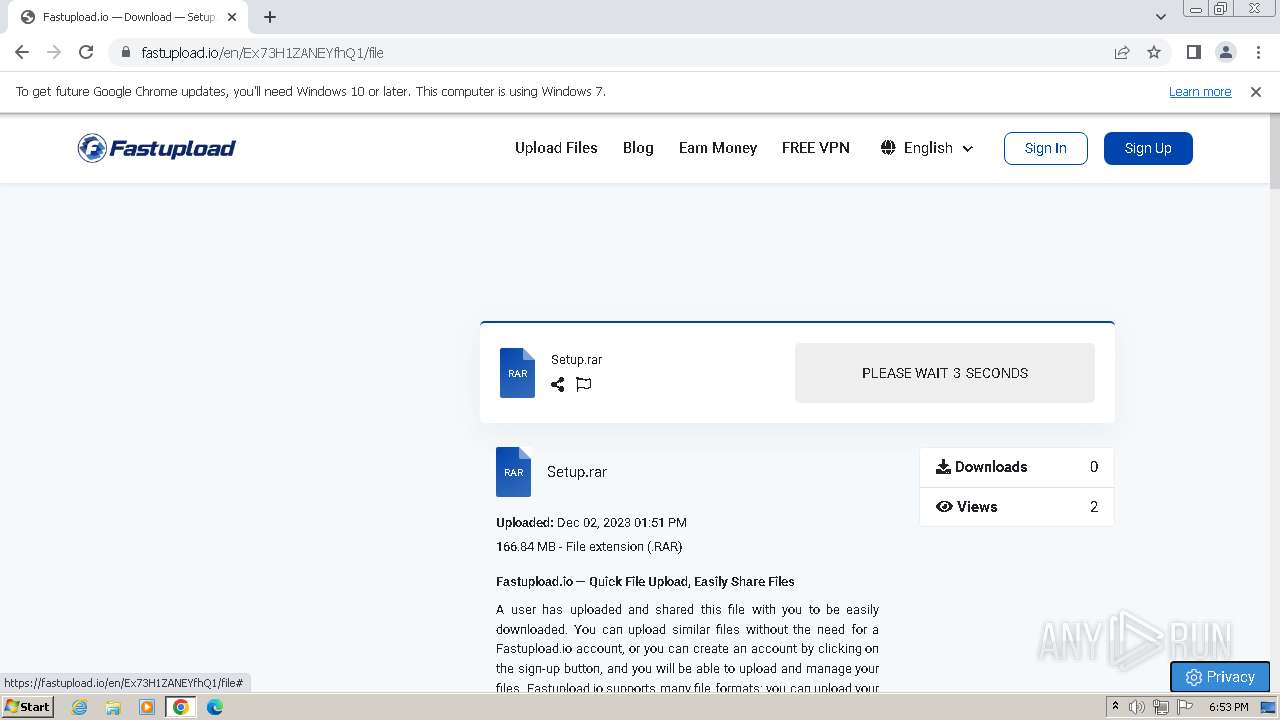The width and height of the screenshot is (1280, 720).
Task: View site information lock icon
Action: click(125, 52)
